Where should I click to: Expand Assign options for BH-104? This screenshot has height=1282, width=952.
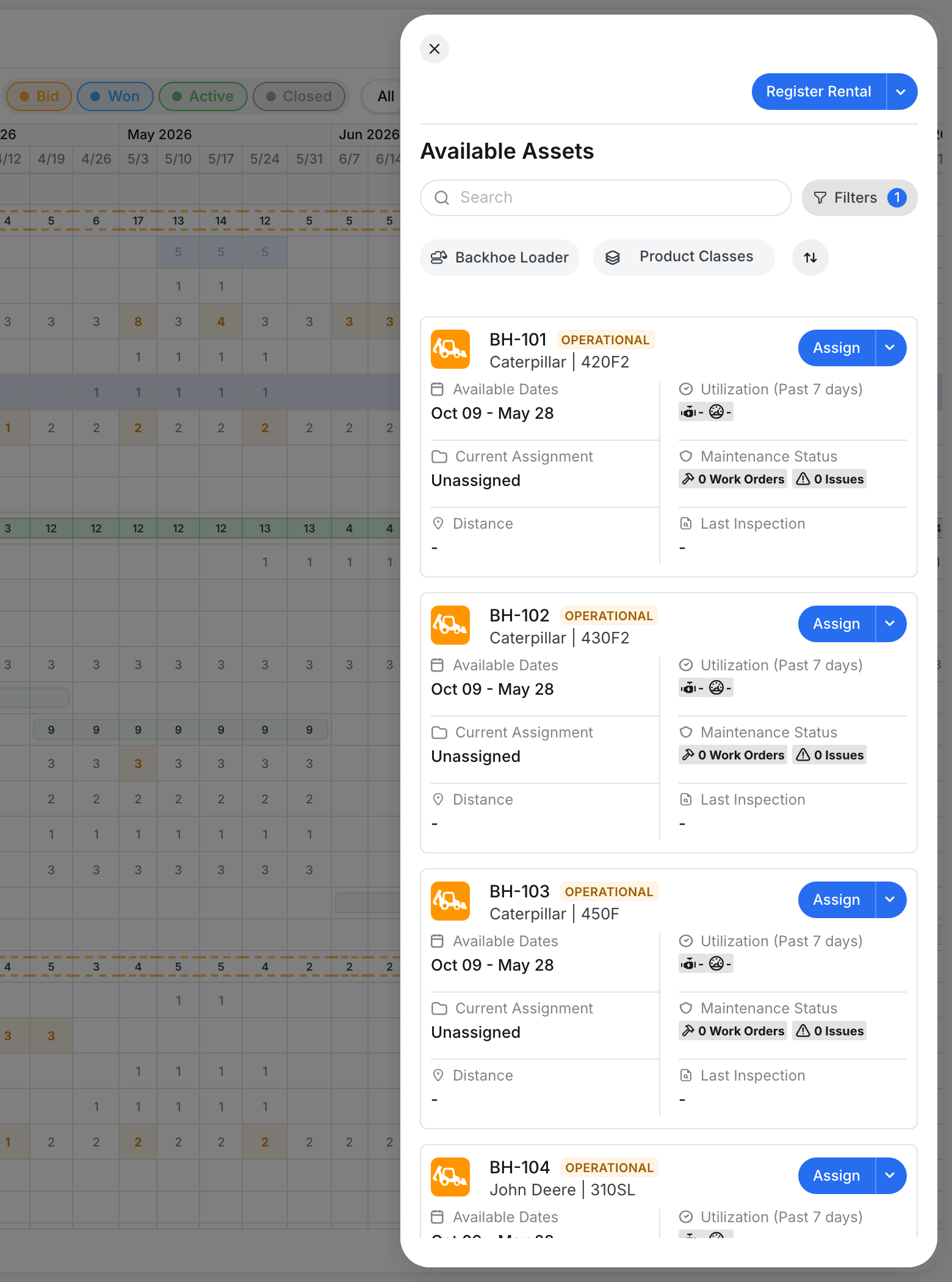[890, 1176]
